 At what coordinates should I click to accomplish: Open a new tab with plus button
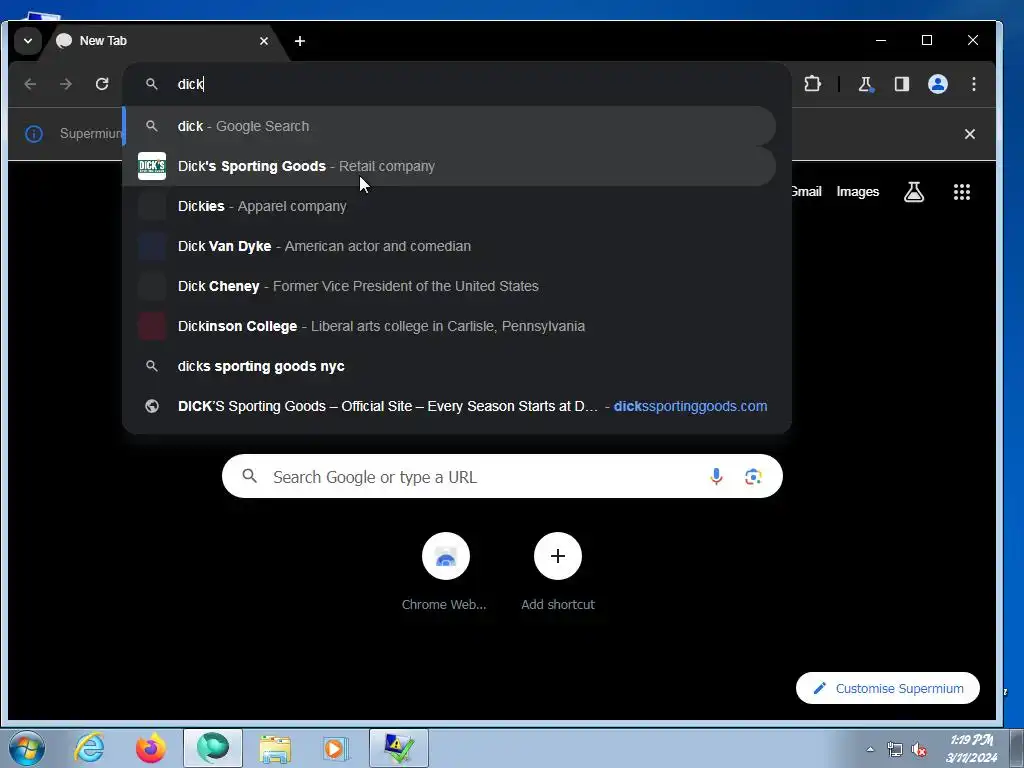pos(300,41)
